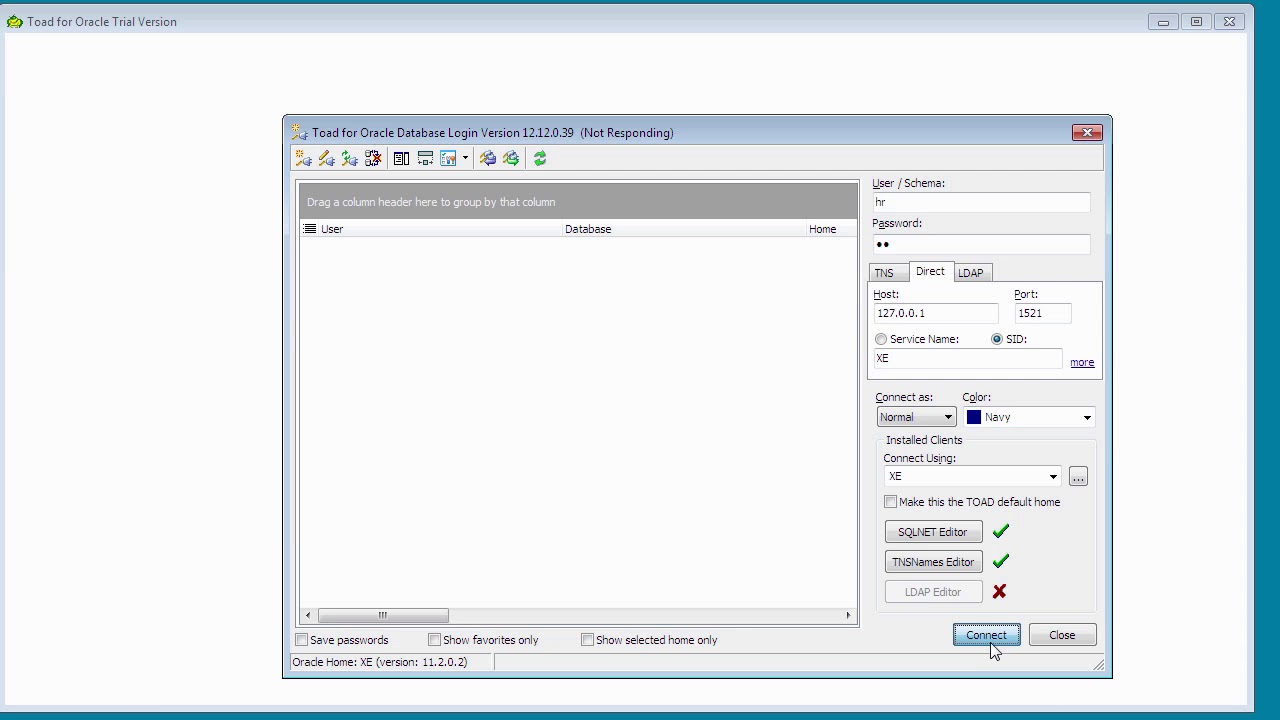Sort by the User column header

pyautogui.click(x=441, y=229)
